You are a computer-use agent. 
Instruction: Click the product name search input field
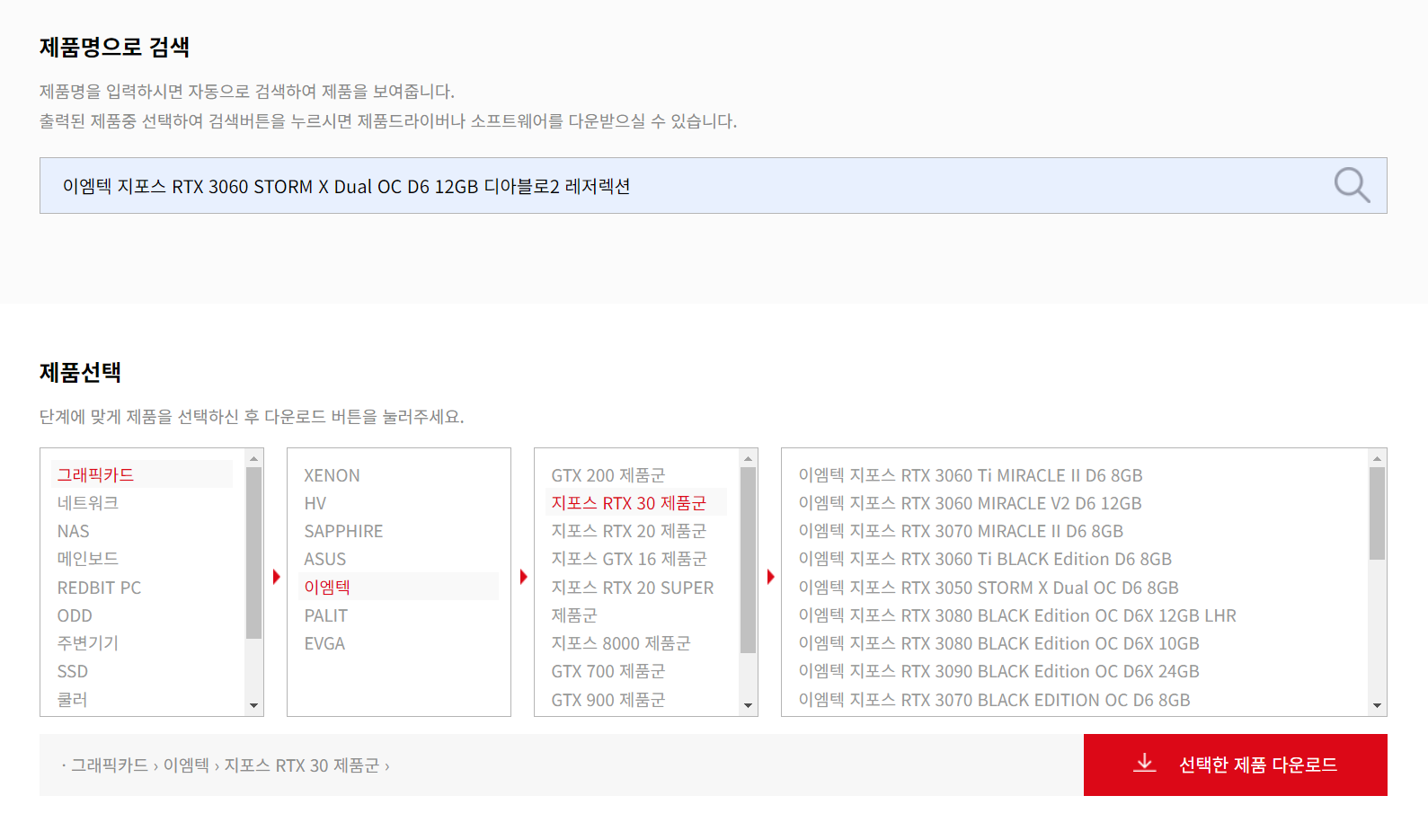713,186
